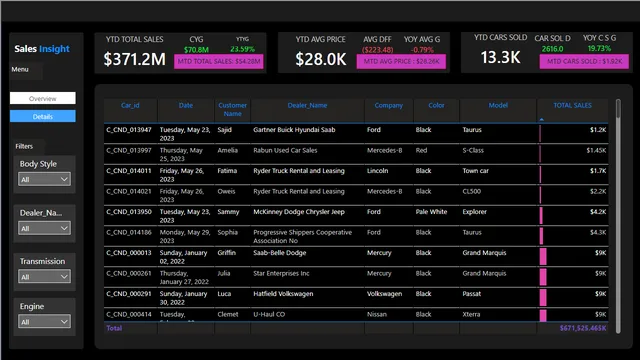Click customer name Fatima
640x360 pixels.
[x=227, y=171]
